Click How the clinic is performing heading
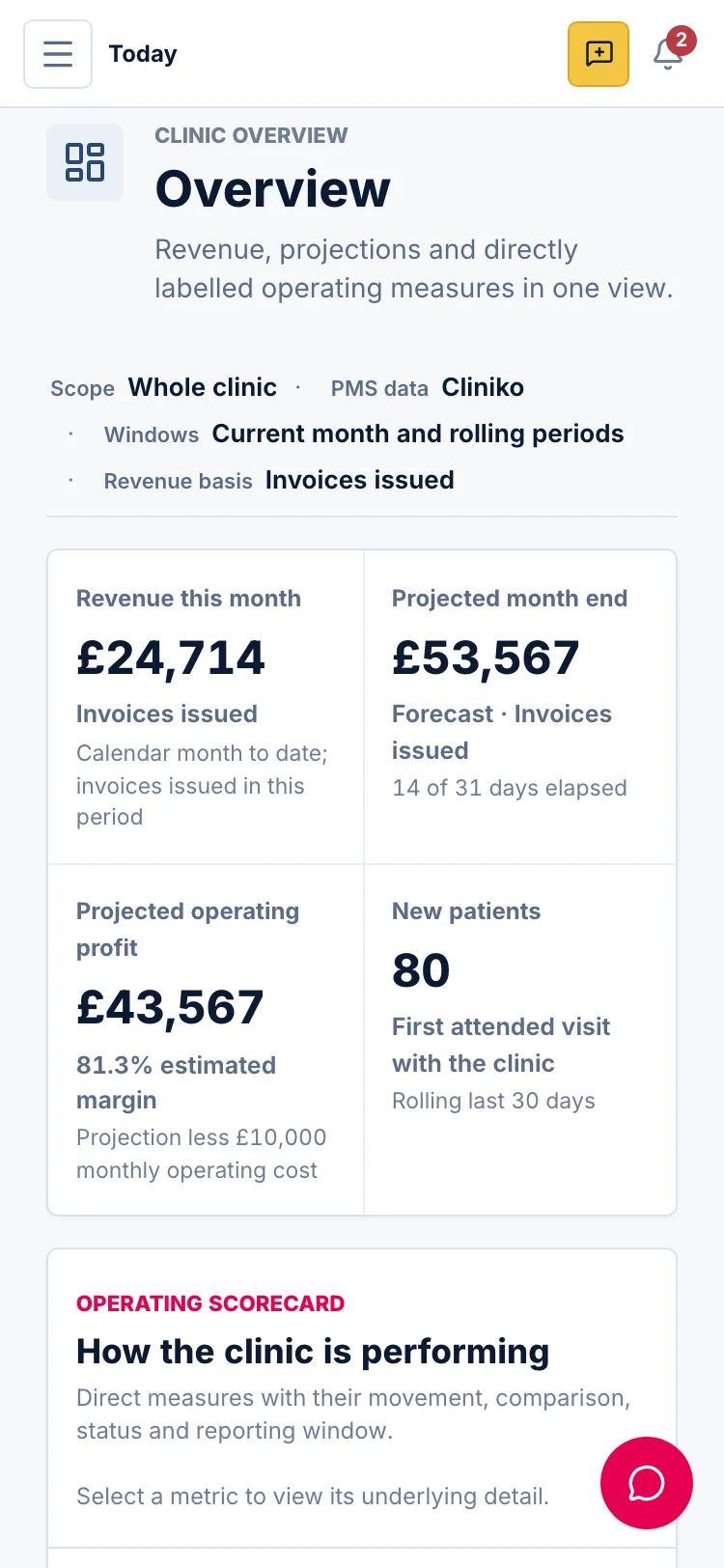 [313, 1352]
